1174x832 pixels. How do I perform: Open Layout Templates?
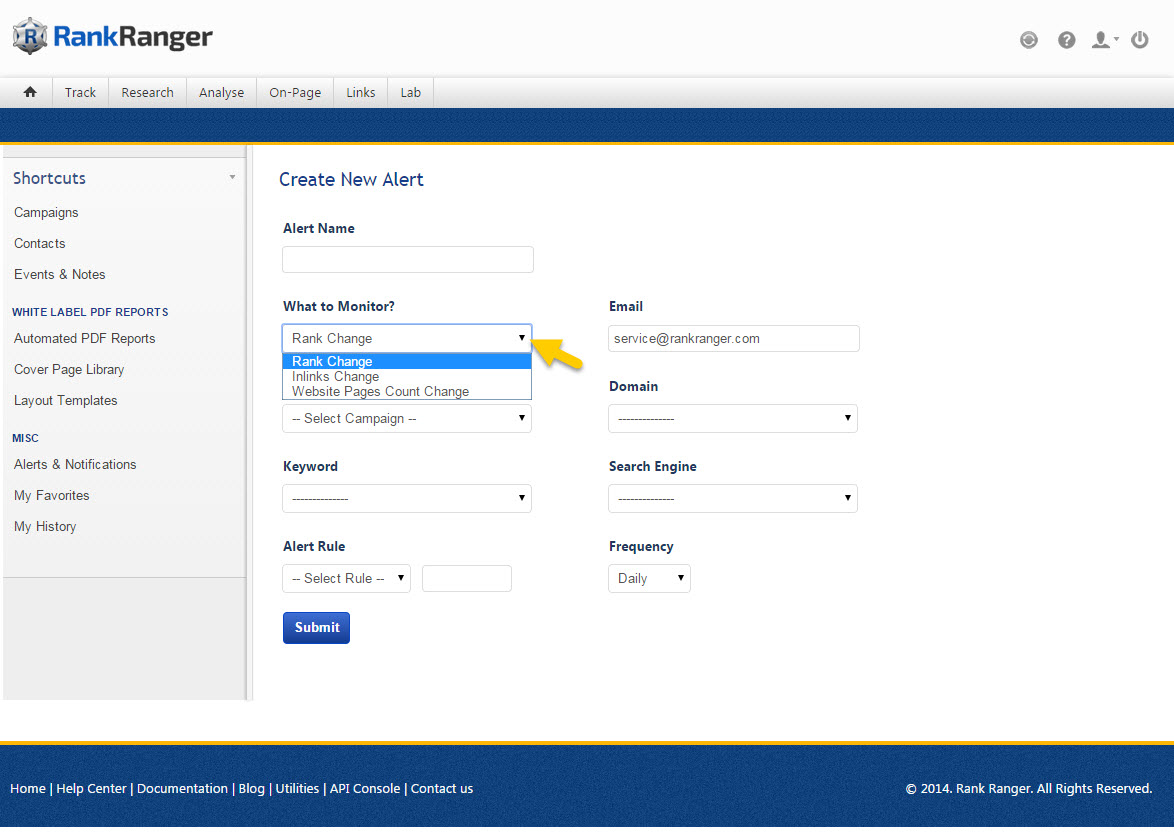(x=66, y=401)
